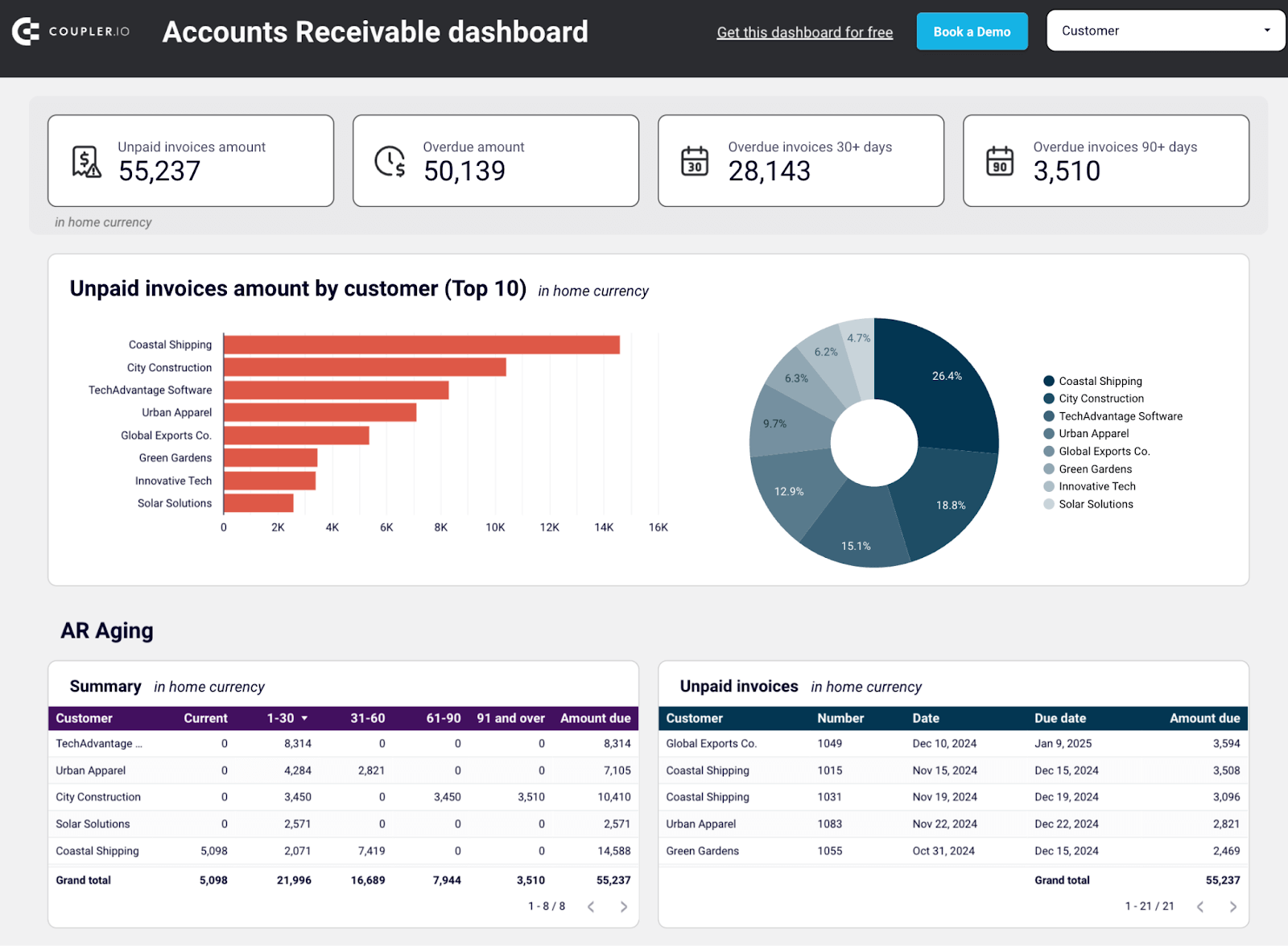Screen dimensions: 1288x946
Task: Toggle Solar Solutions in the legend
Action: tap(1096, 503)
